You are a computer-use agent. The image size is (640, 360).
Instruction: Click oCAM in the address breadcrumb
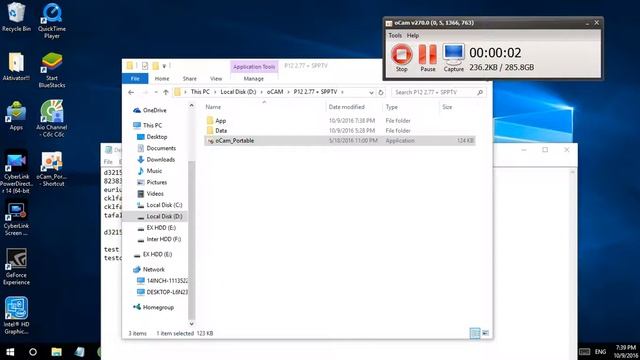click(x=275, y=92)
